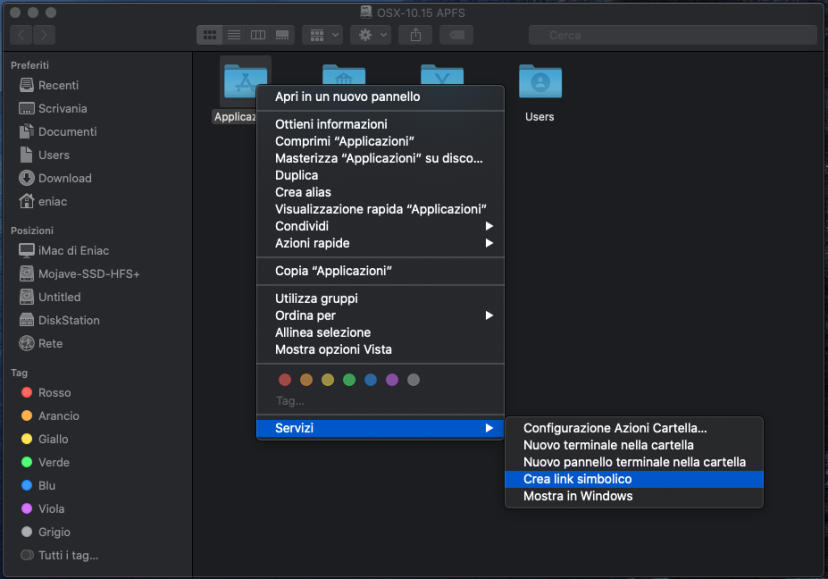
Task: Choose Allinea selezione
Action: tap(380, 332)
